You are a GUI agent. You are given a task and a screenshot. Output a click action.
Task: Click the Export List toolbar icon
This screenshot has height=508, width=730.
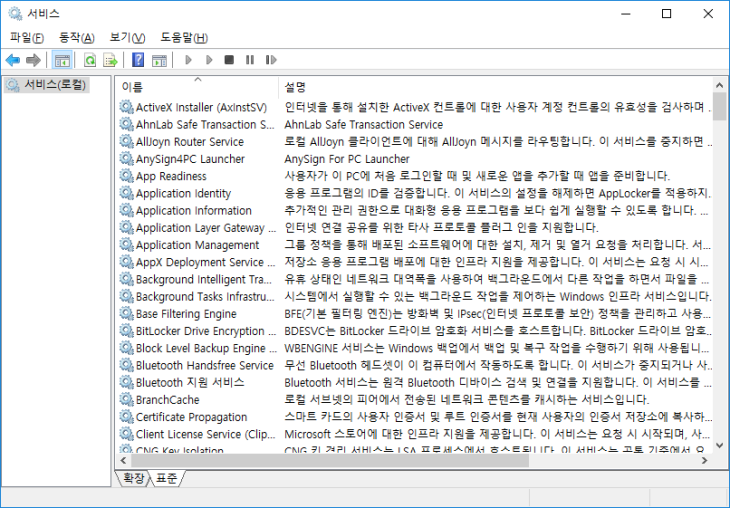pyautogui.click(x=110, y=60)
